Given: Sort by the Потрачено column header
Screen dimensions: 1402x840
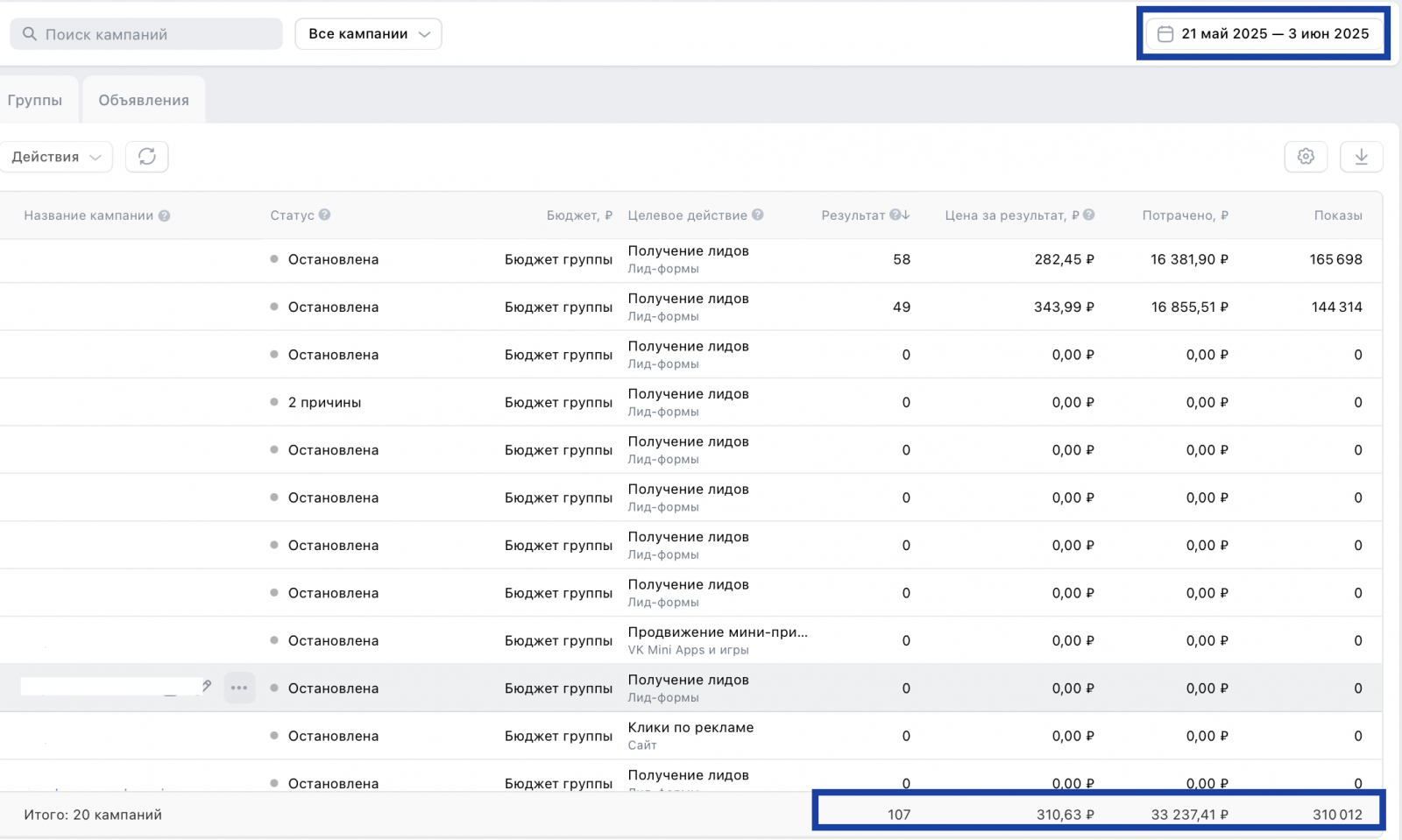Looking at the screenshot, I should [1184, 215].
